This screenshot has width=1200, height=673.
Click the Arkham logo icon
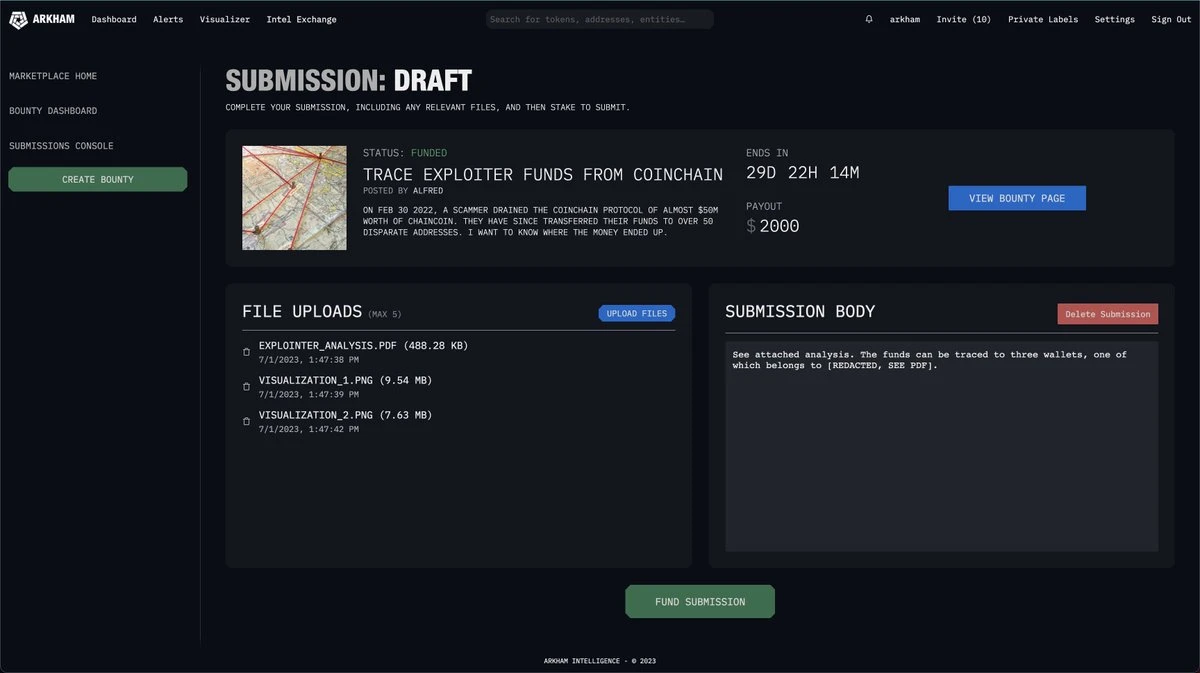tap(18, 19)
